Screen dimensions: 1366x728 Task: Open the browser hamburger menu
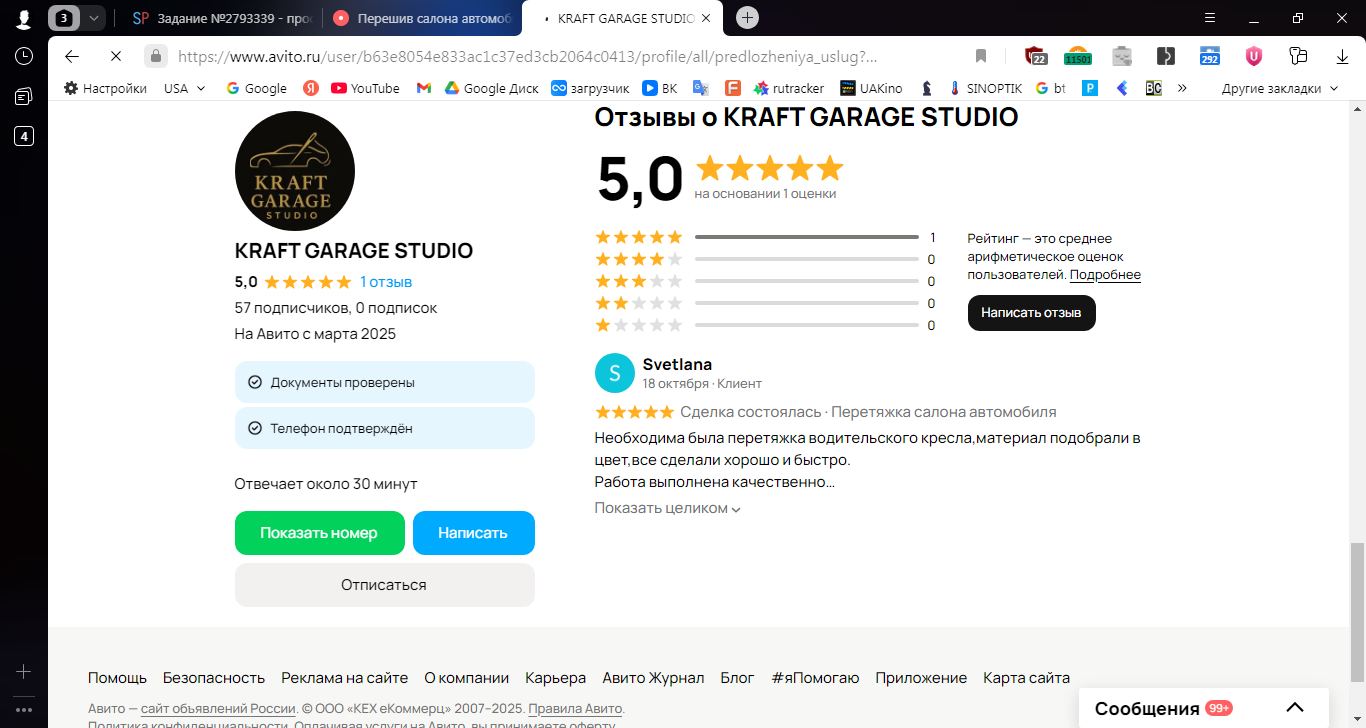click(1209, 18)
